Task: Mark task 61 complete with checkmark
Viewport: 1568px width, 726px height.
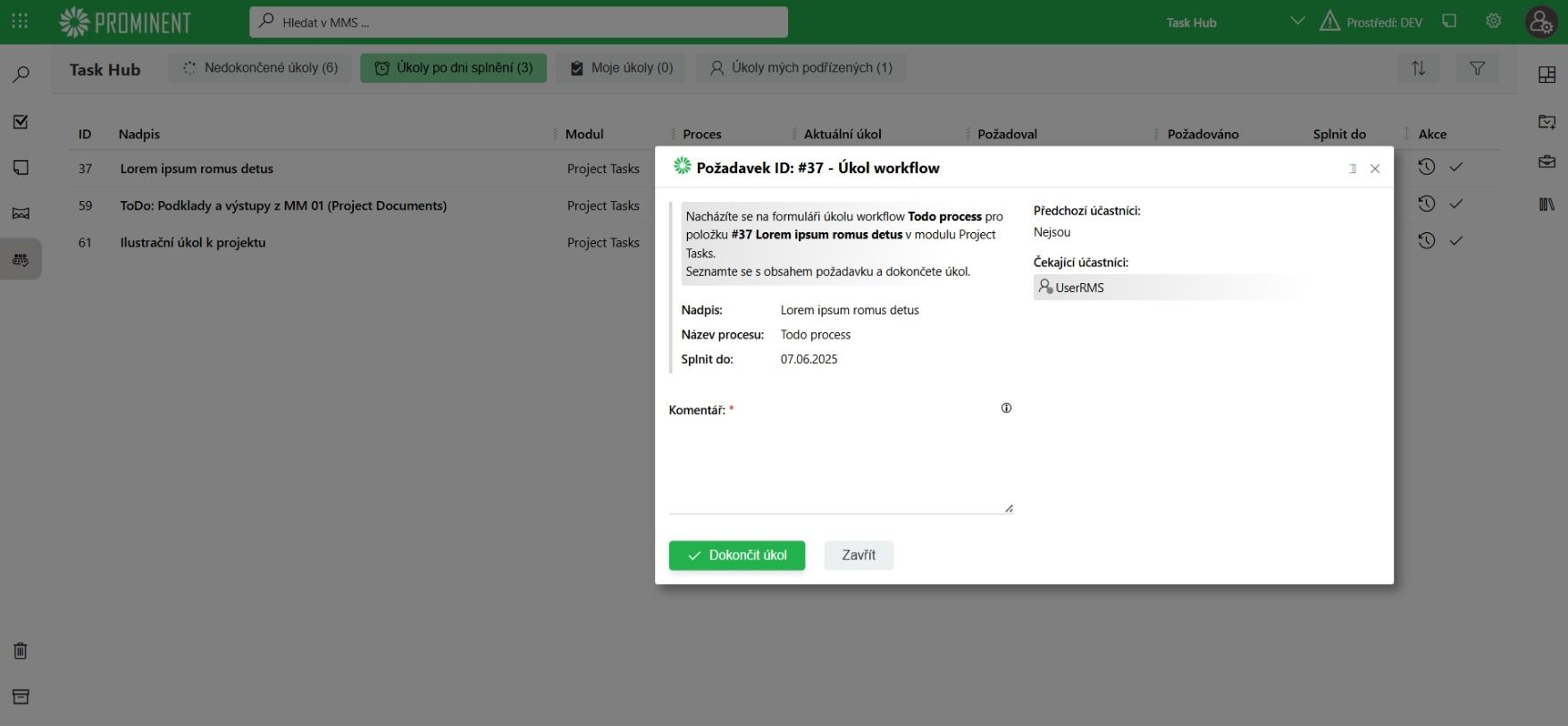Action: [x=1455, y=241]
